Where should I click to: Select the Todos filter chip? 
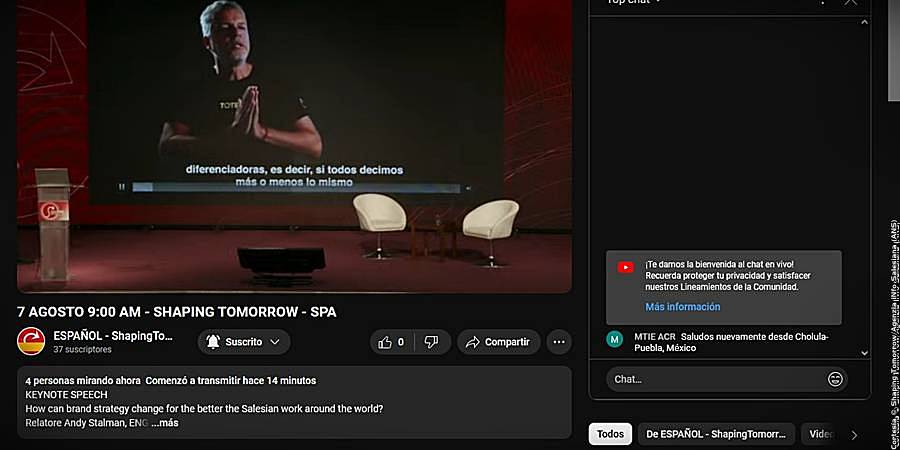click(610, 434)
